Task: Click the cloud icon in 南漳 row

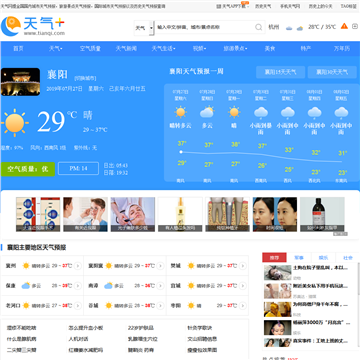Action: [108, 286]
